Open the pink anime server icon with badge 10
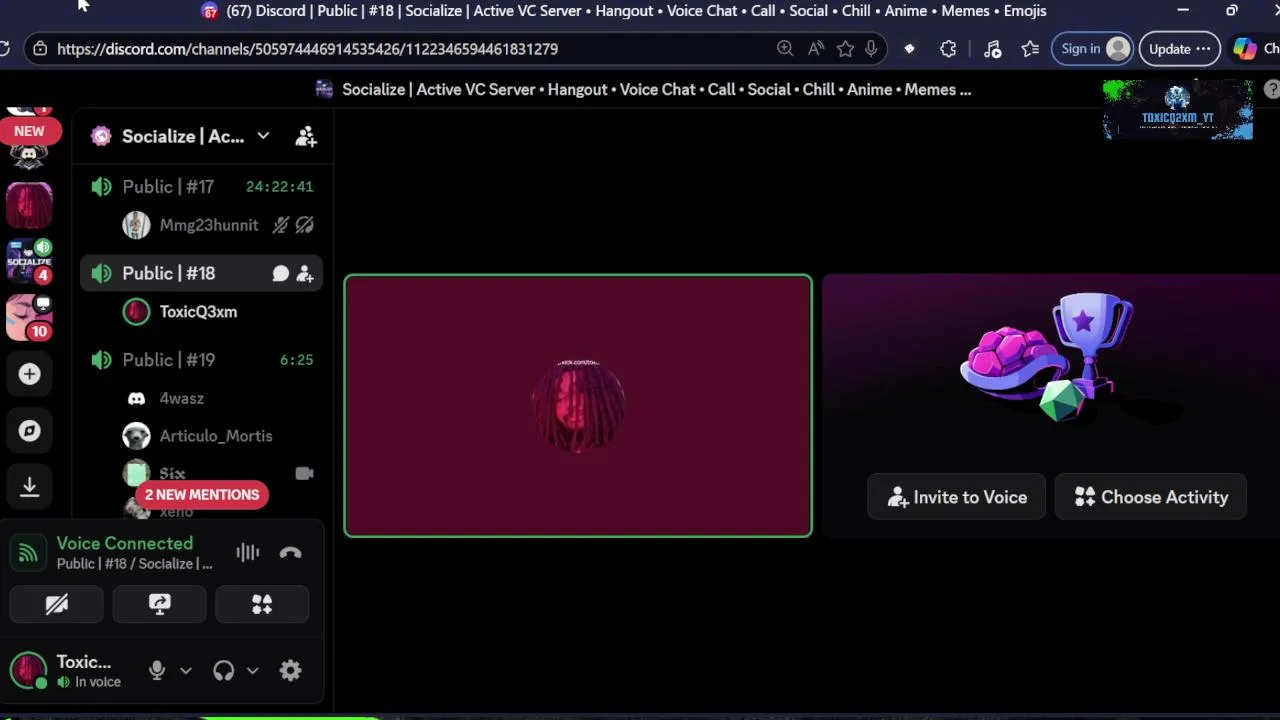The width and height of the screenshot is (1280, 720). point(29,318)
